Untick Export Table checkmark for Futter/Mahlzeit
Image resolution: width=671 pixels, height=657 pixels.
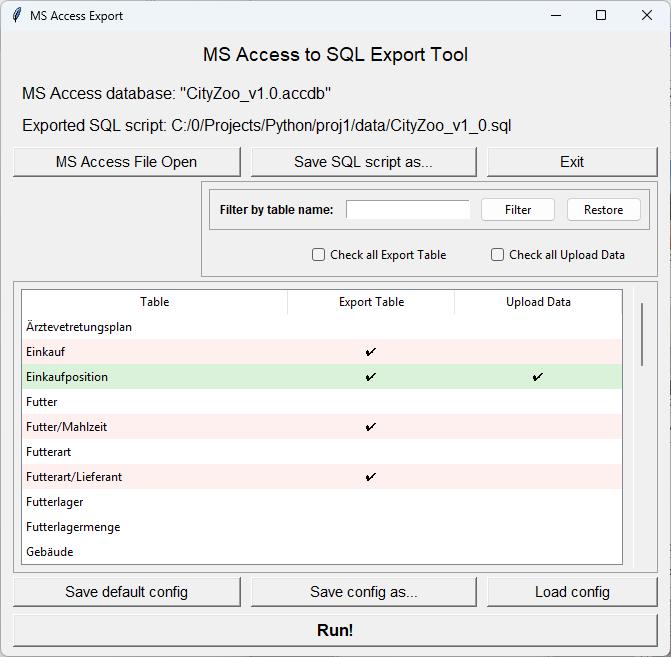[x=371, y=427]
